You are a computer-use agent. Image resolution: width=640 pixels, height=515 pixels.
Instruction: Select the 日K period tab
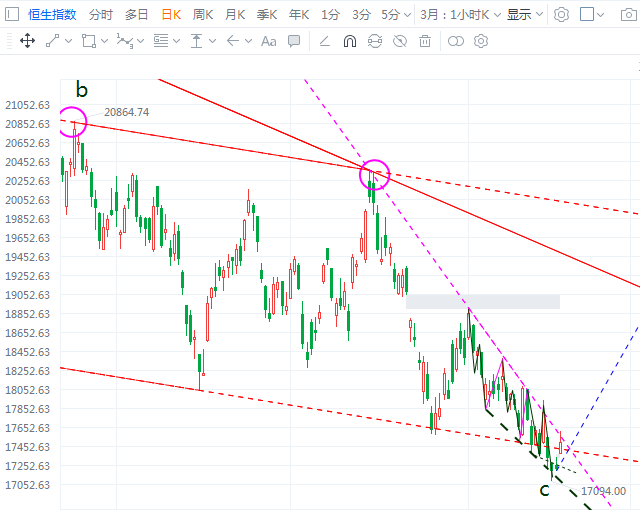(x=171, y=15)
